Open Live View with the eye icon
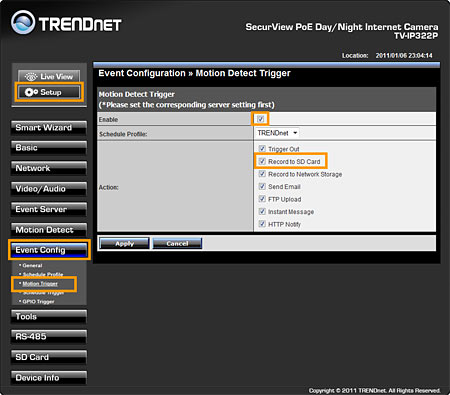Screen dimensions: 450x395 coord(49,76)
